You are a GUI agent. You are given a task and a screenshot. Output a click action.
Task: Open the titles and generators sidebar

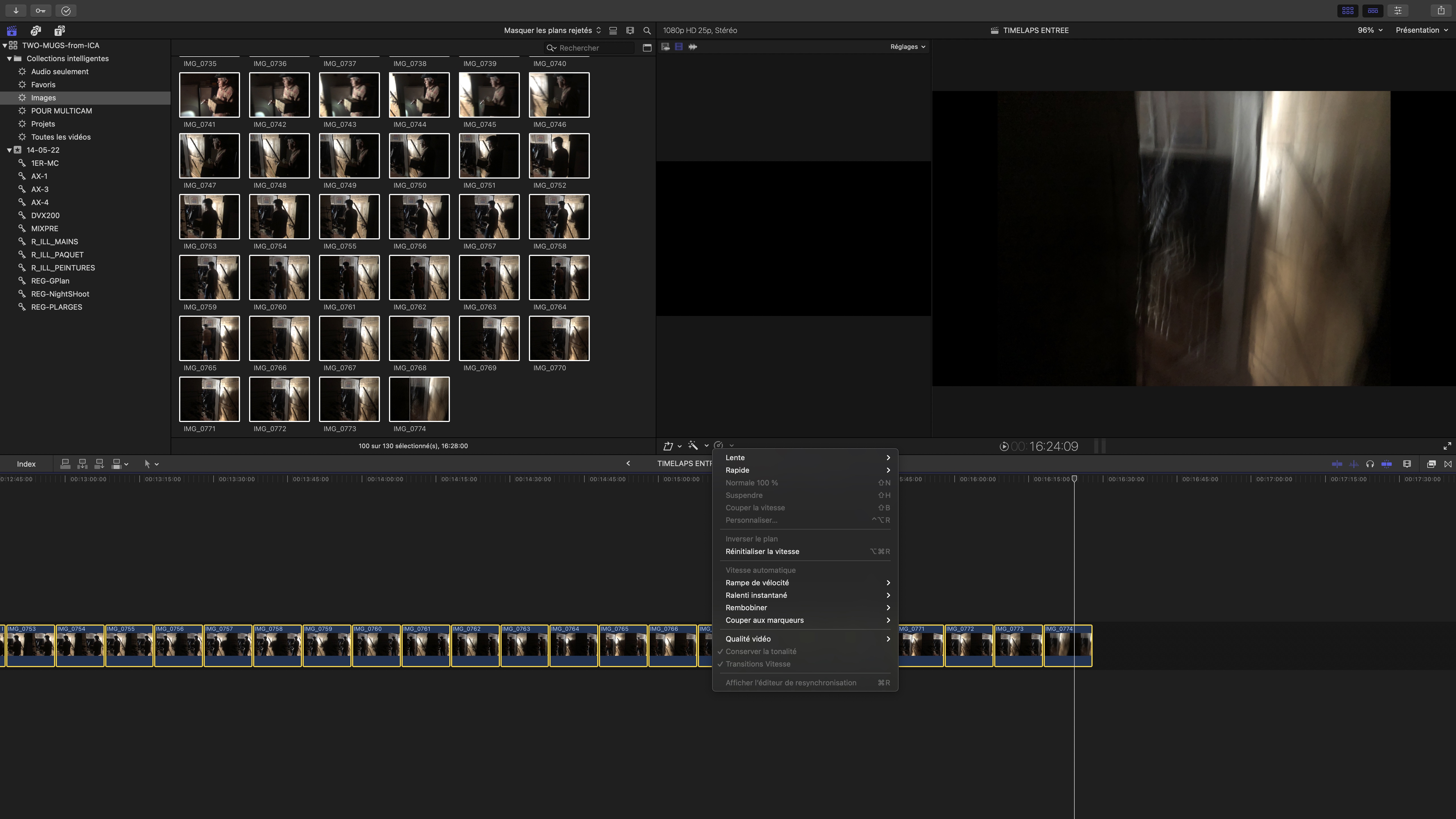coord(59,30)
